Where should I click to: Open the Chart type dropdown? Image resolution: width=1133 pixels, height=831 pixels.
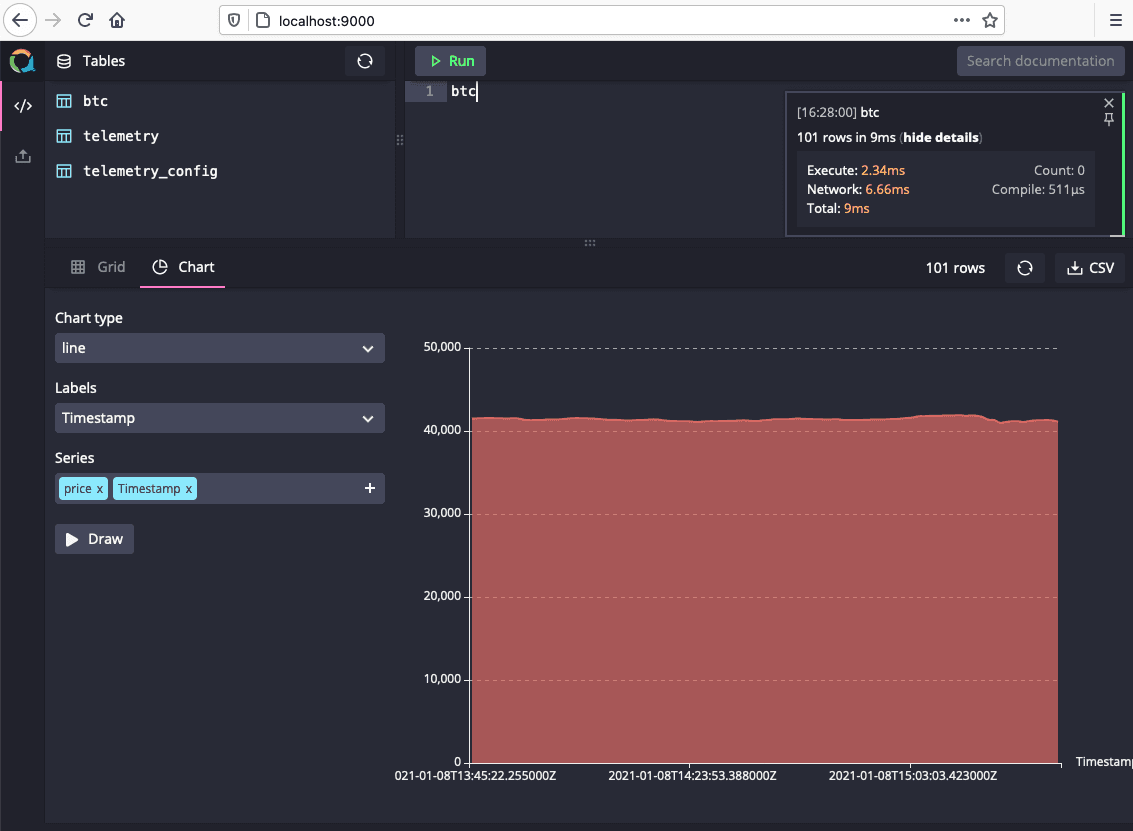(219, 348)
